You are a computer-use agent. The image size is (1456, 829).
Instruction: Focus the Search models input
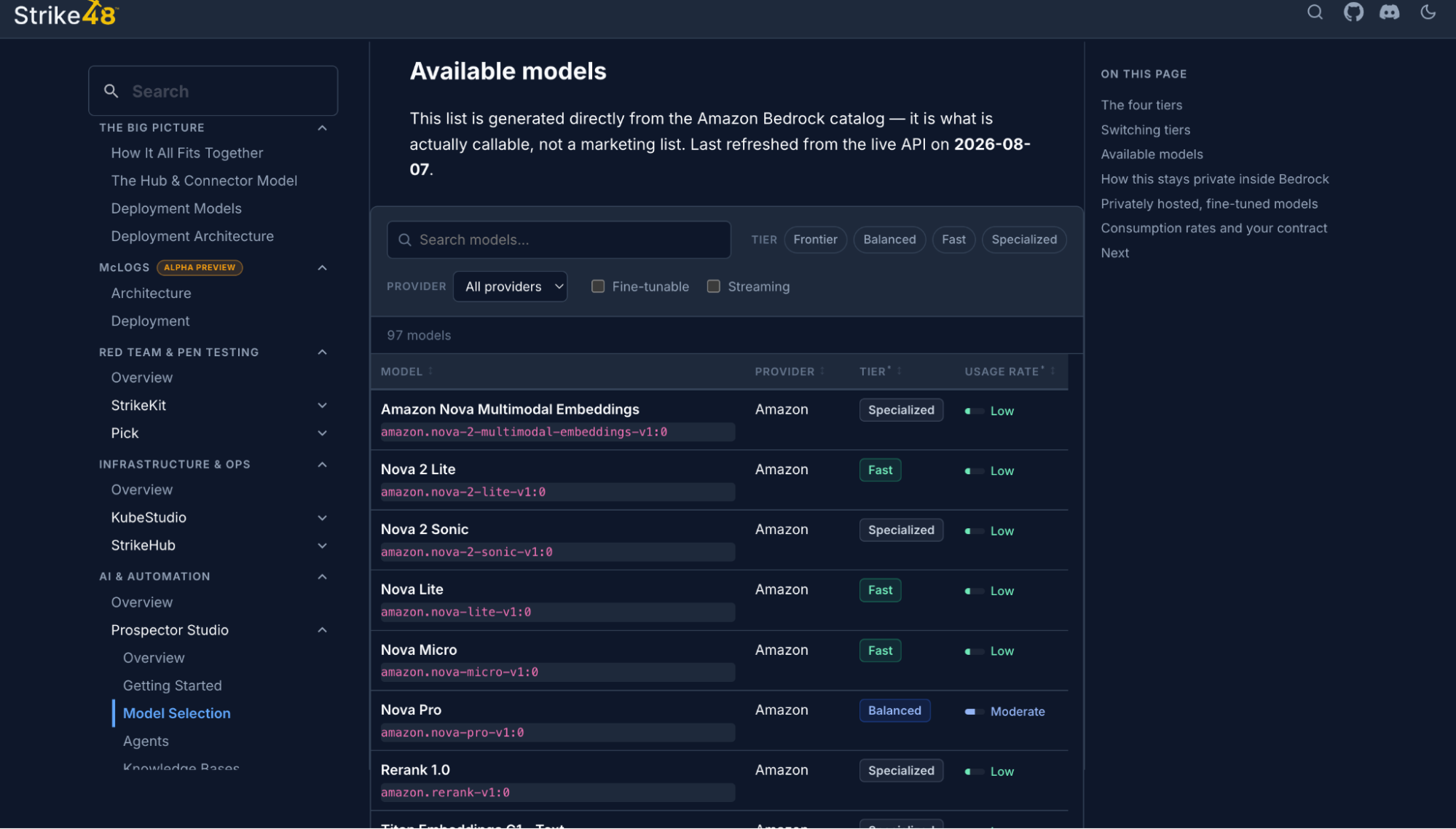point(559,240)
